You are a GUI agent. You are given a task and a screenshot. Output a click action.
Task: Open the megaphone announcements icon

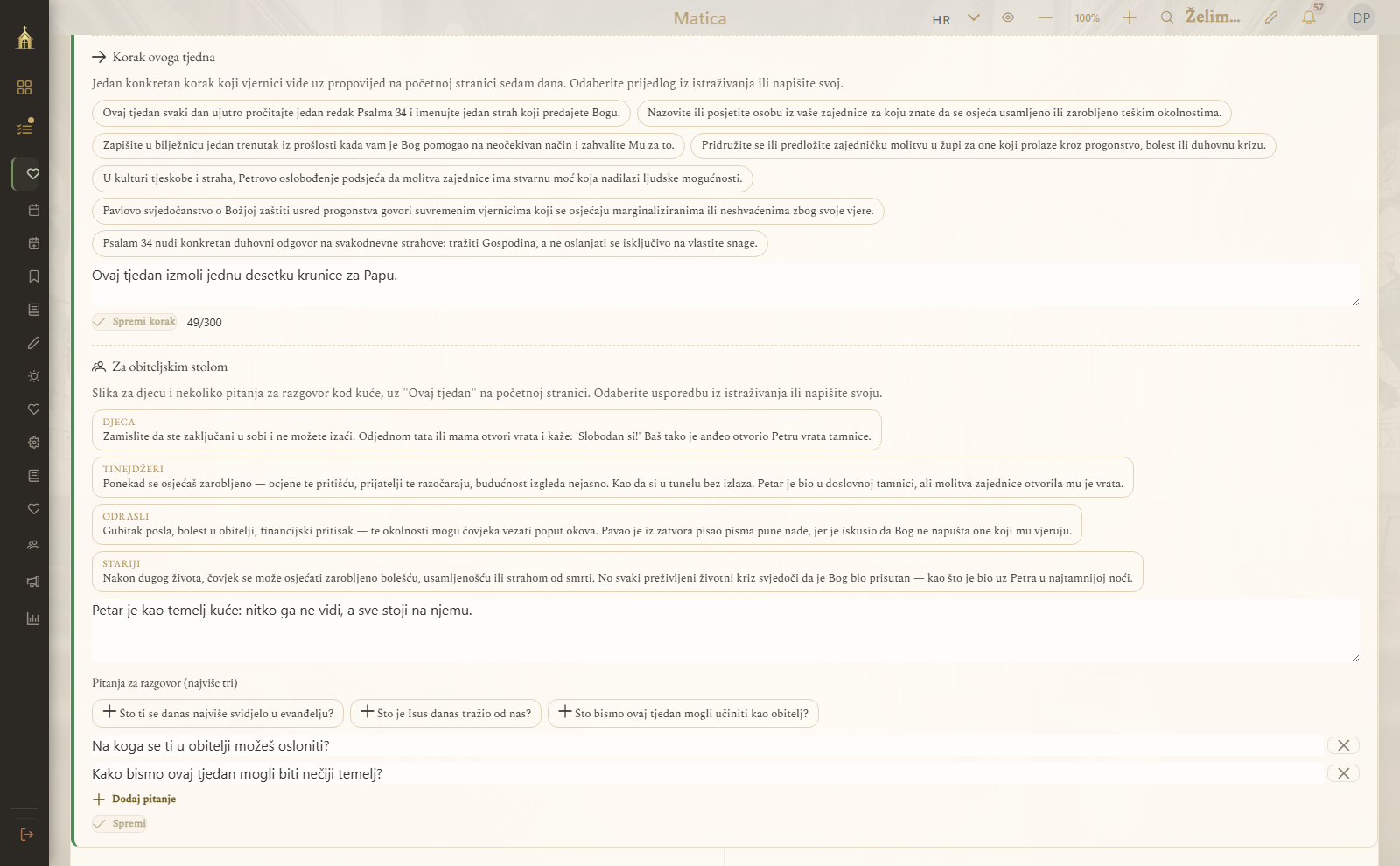click(x=33, y=582)
